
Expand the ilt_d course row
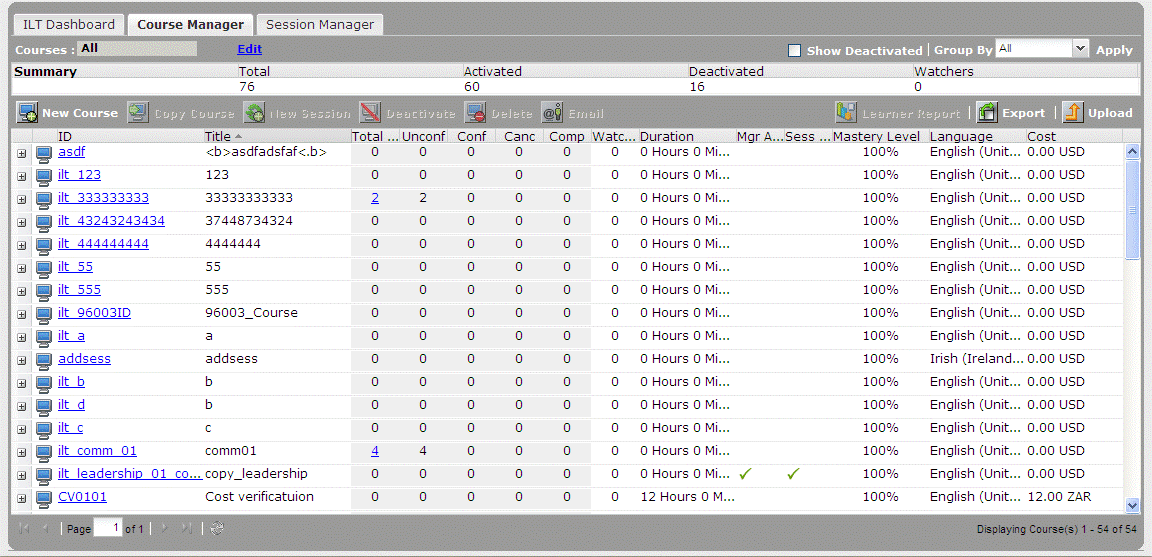(21, 406)
